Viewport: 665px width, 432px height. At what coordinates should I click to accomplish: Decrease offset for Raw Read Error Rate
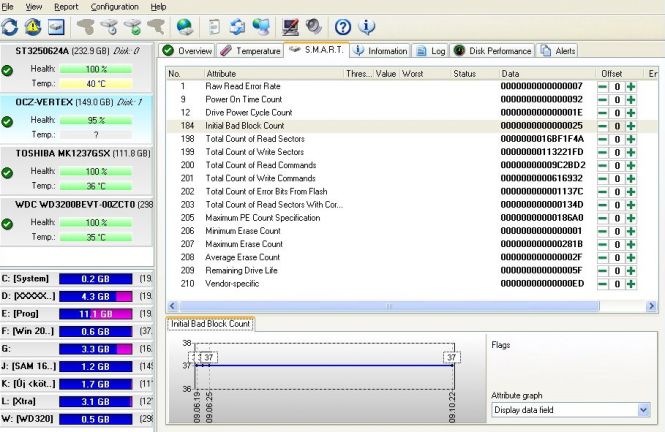[602, 86]
